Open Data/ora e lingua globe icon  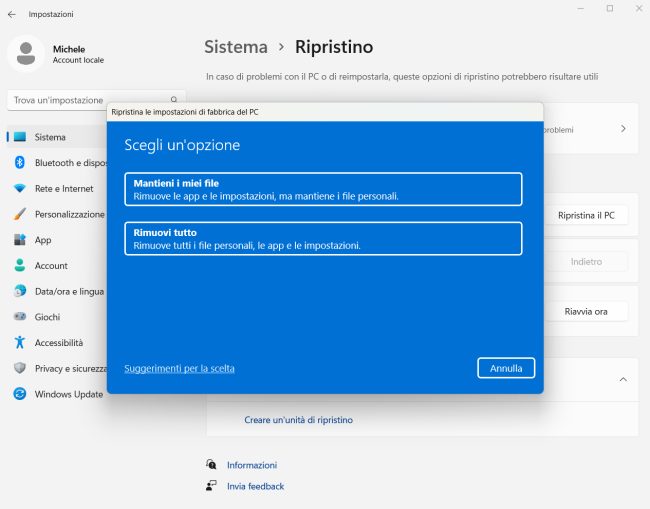coord(19,291)
